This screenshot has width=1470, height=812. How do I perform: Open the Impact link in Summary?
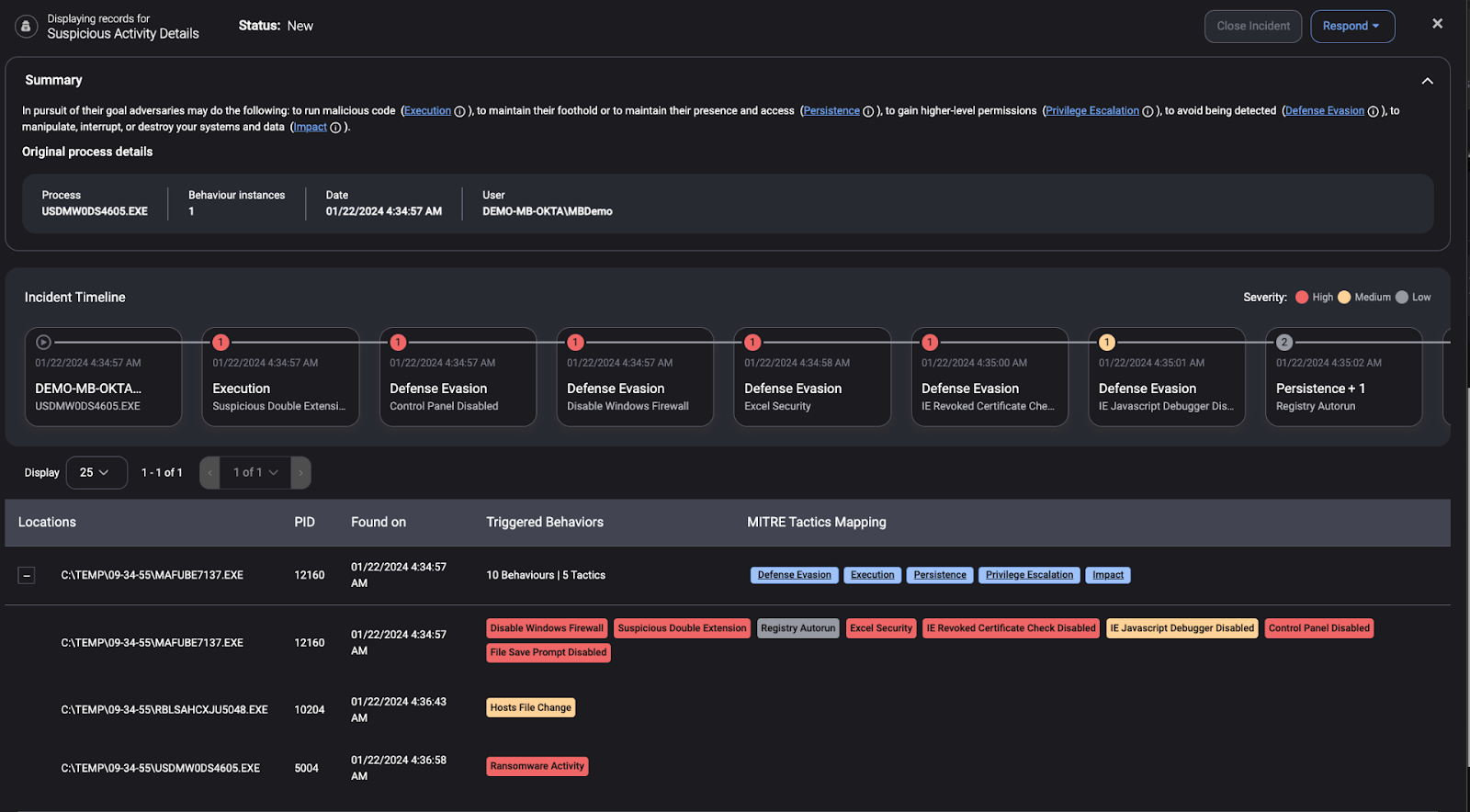pos(311,128)
